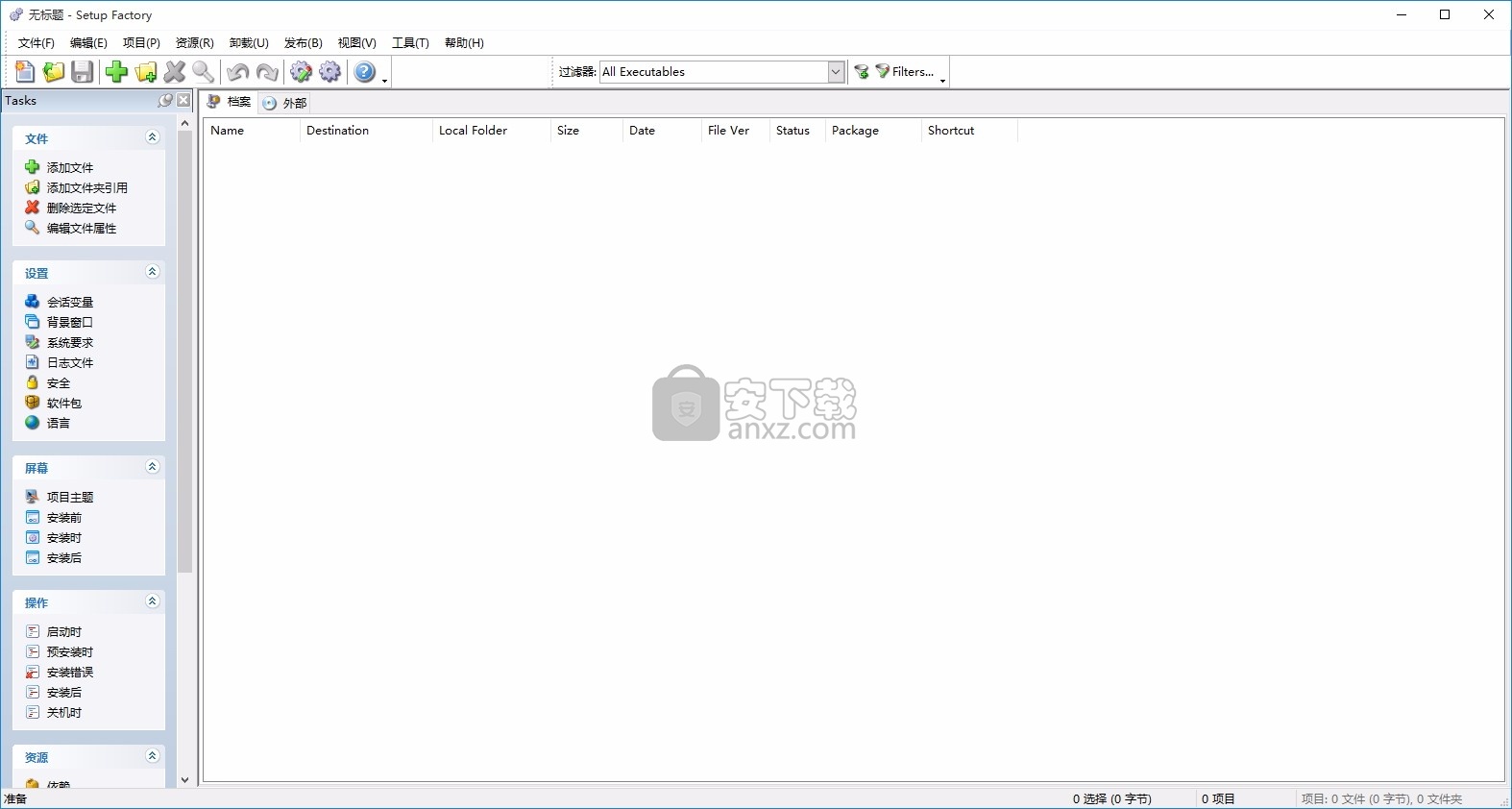Open 日志文件 settings
Screen dimensions: 1512x809
click(70, 362)
